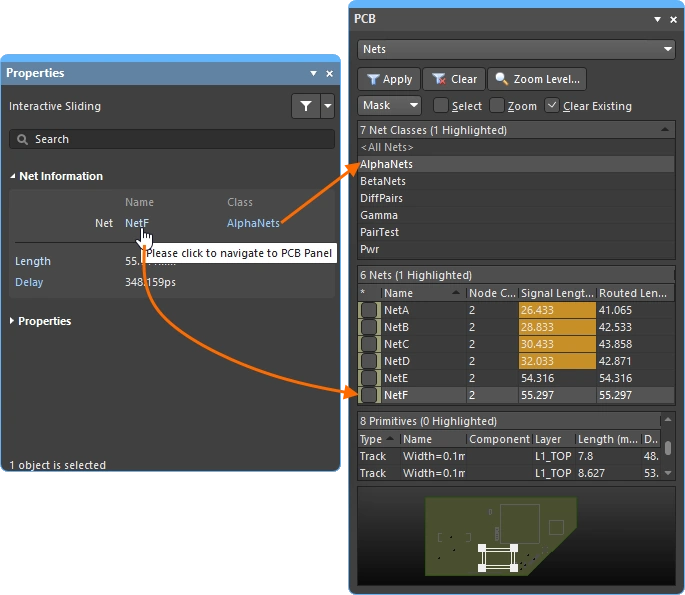Image resolution: width=685 pixels, height=595 pixels.
Task: Click the Layer column header in primitives
Action: click(x=554, y=439)
